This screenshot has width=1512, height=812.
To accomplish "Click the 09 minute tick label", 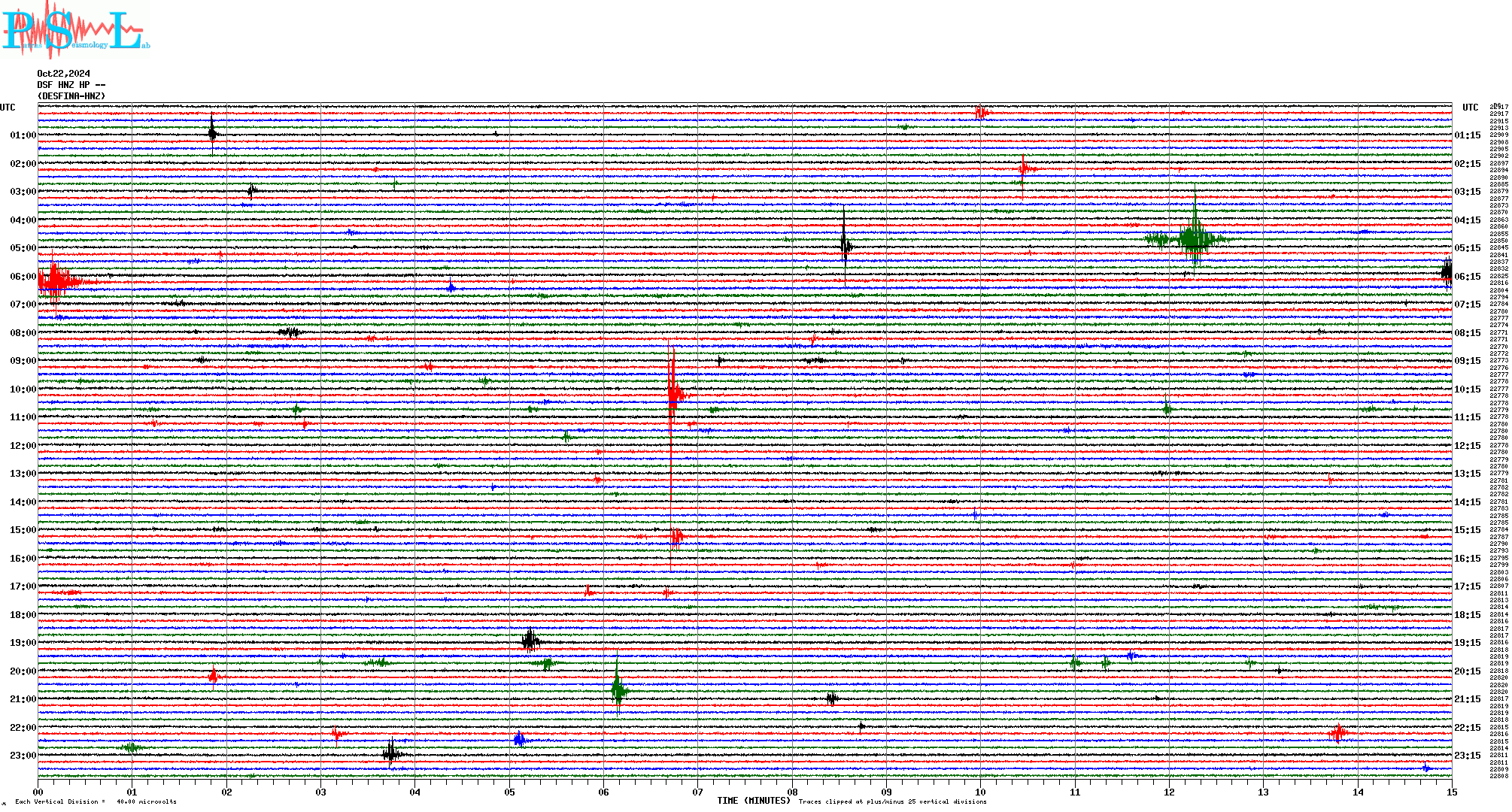I will [x=887, y=792].
